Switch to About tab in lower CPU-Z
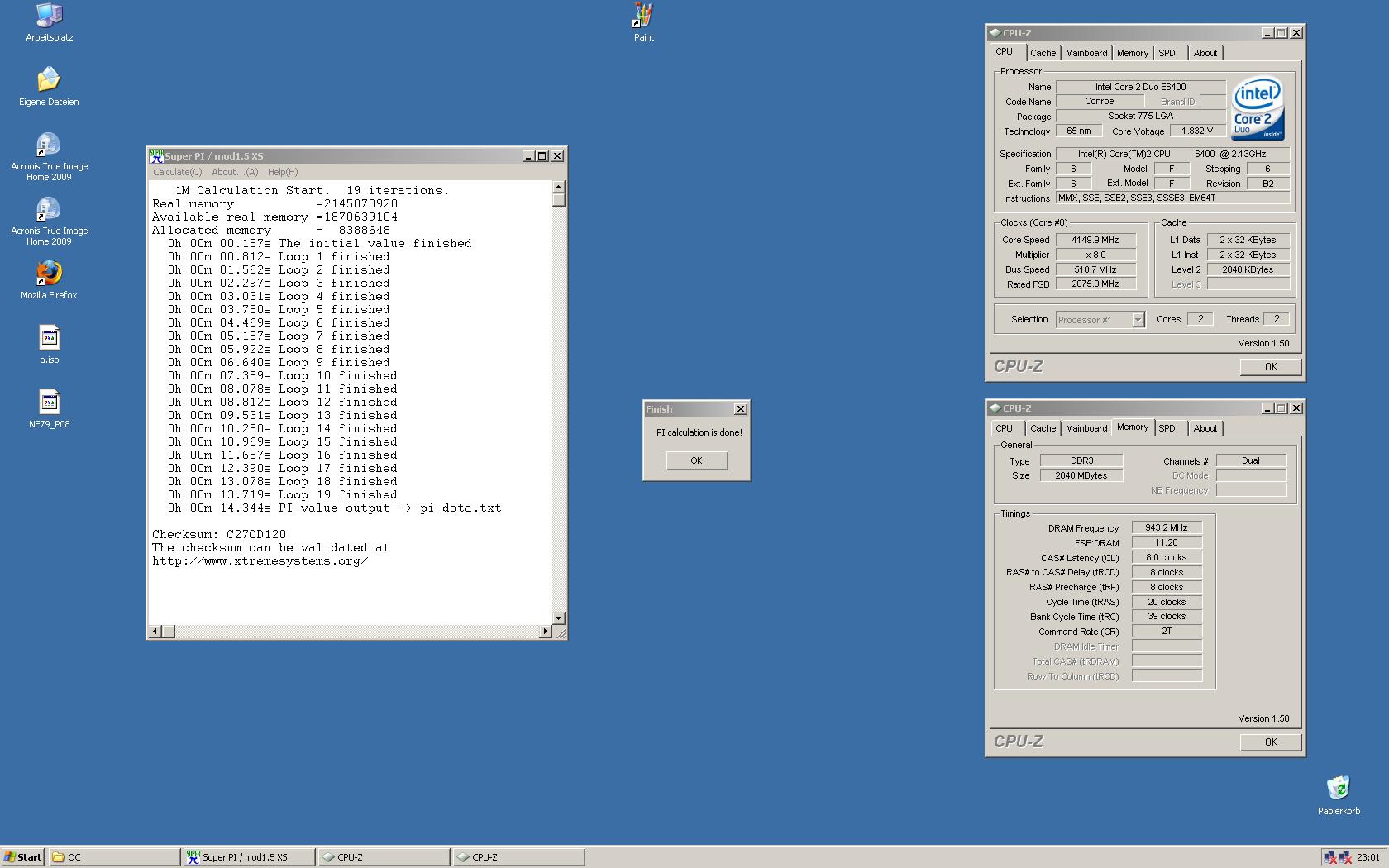Image resolution: width=1389 pixels, height=868 pixels. [1205, 428]
